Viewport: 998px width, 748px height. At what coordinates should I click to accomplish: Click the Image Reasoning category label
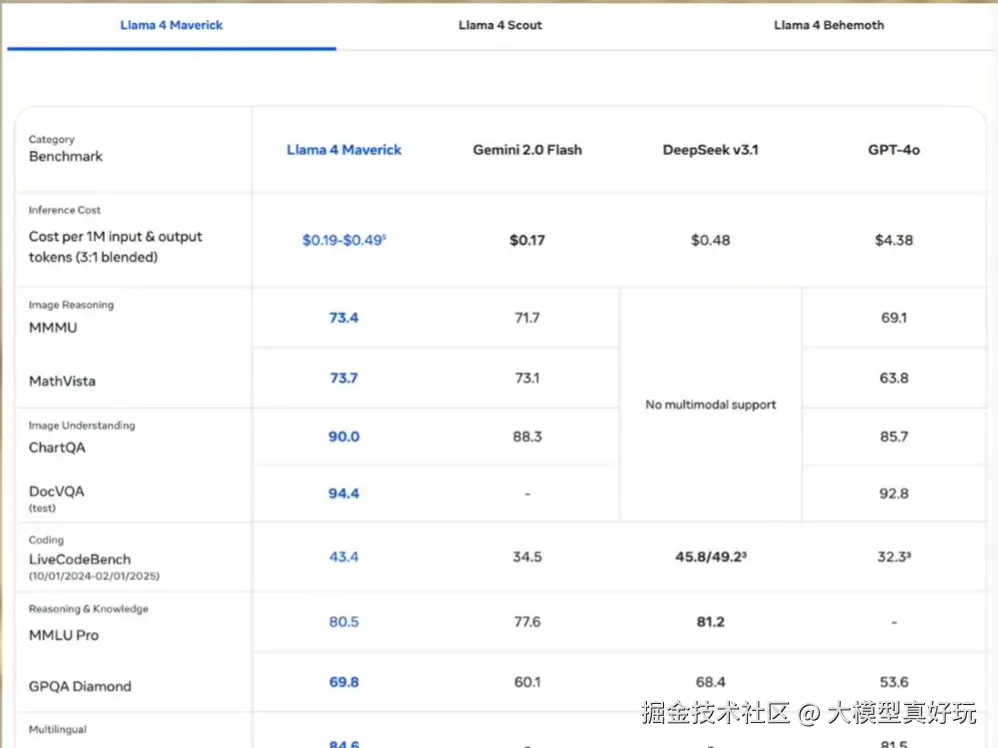pyautogui.click(x=71, y=304)
